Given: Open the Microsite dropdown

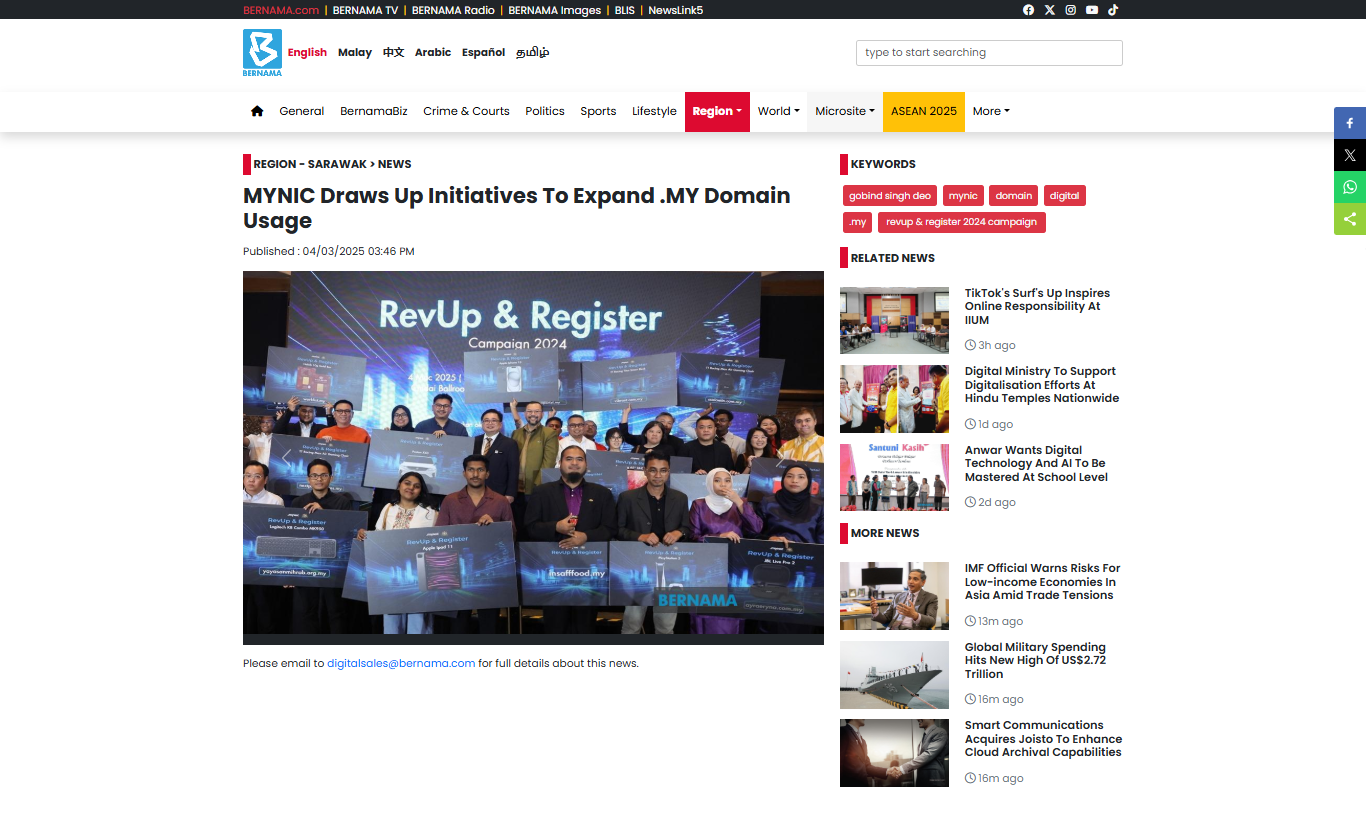Looking at the screenshot, I should (844, 111).
